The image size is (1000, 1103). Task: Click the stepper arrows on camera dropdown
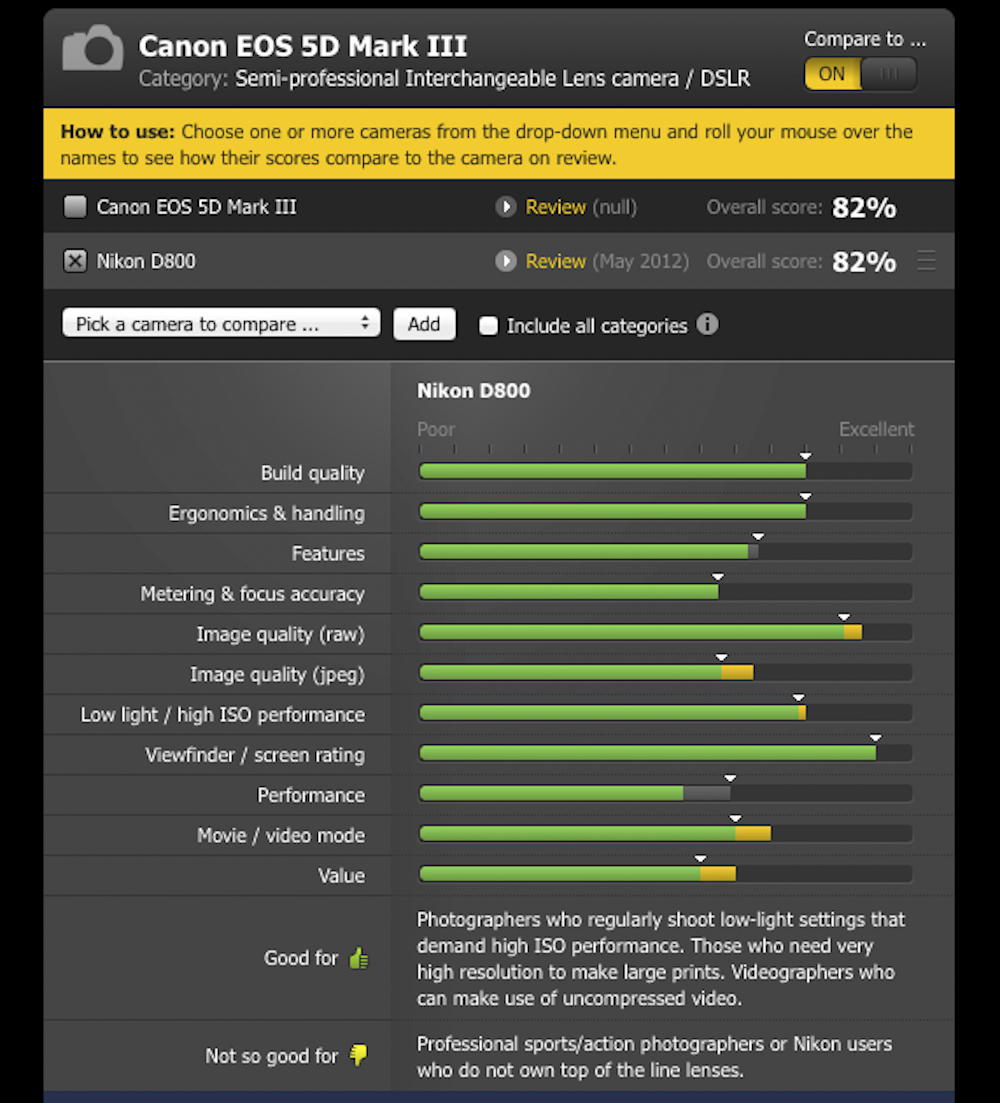pyautogui.click(x=364, y=323)
